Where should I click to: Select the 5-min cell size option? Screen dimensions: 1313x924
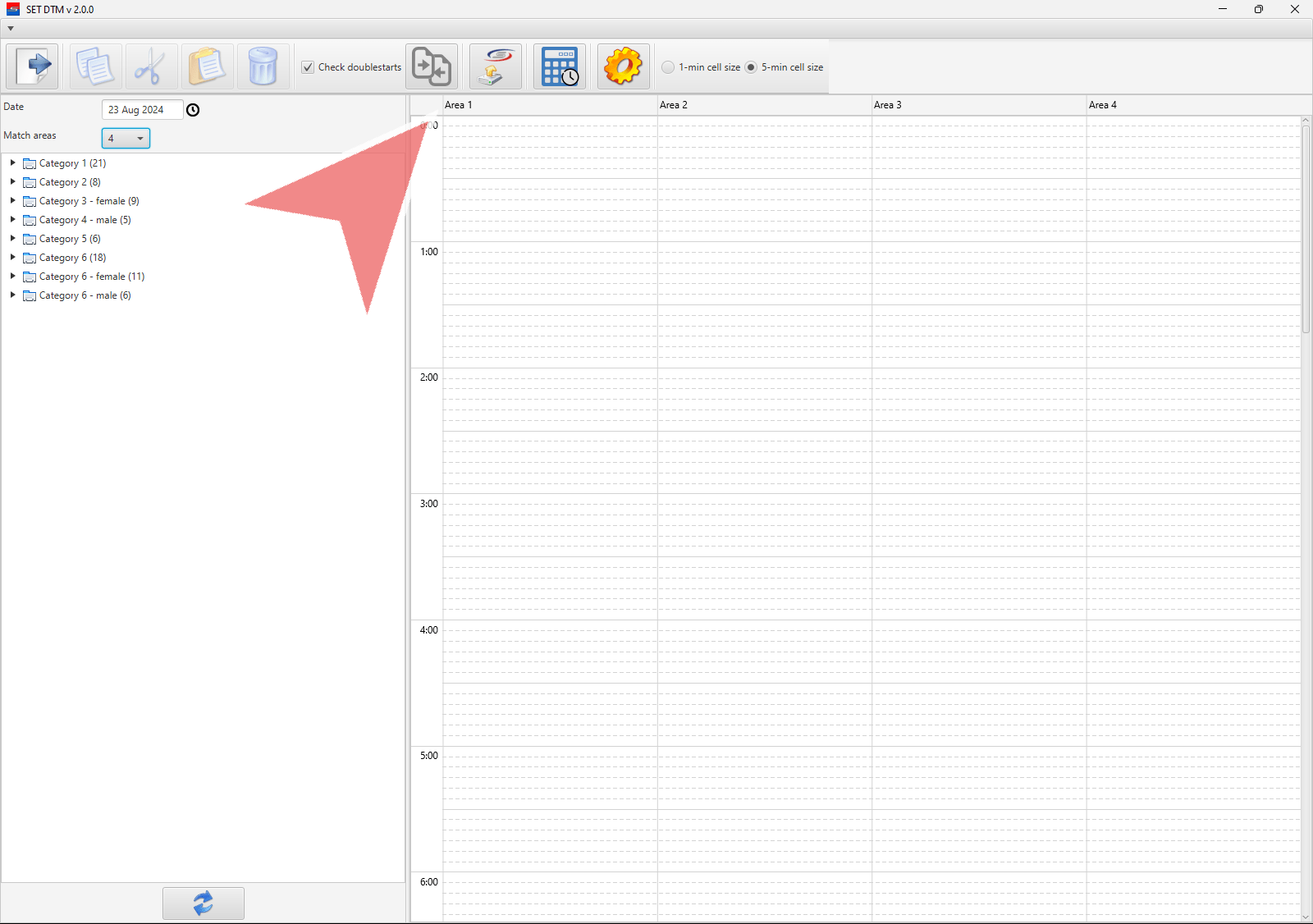751,67
